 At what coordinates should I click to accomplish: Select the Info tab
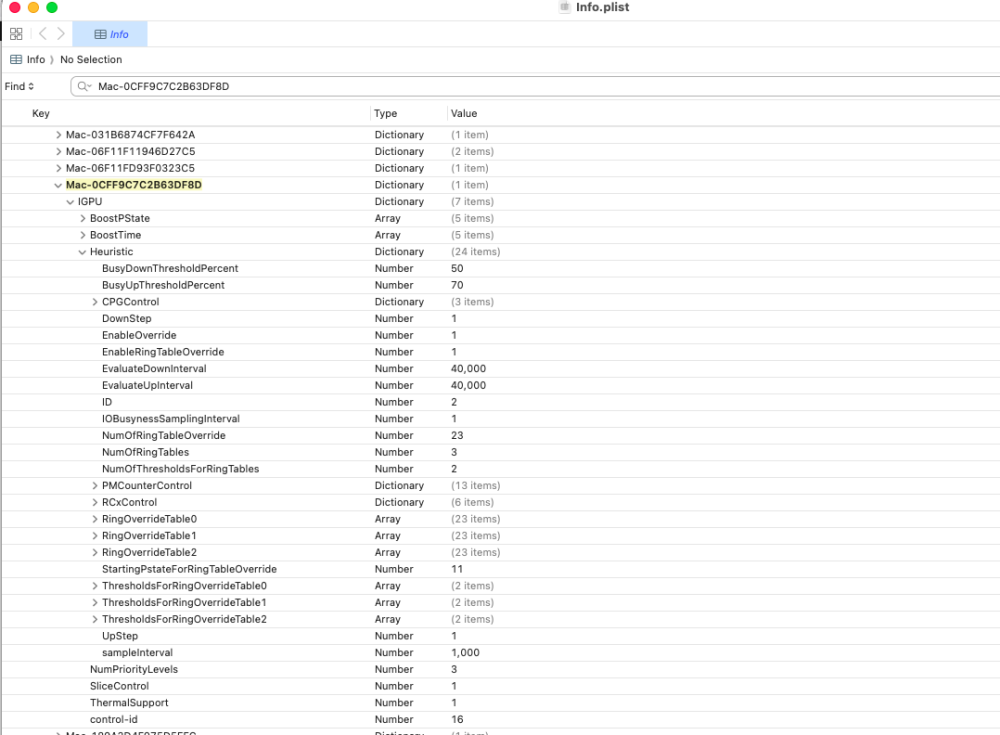110,34
